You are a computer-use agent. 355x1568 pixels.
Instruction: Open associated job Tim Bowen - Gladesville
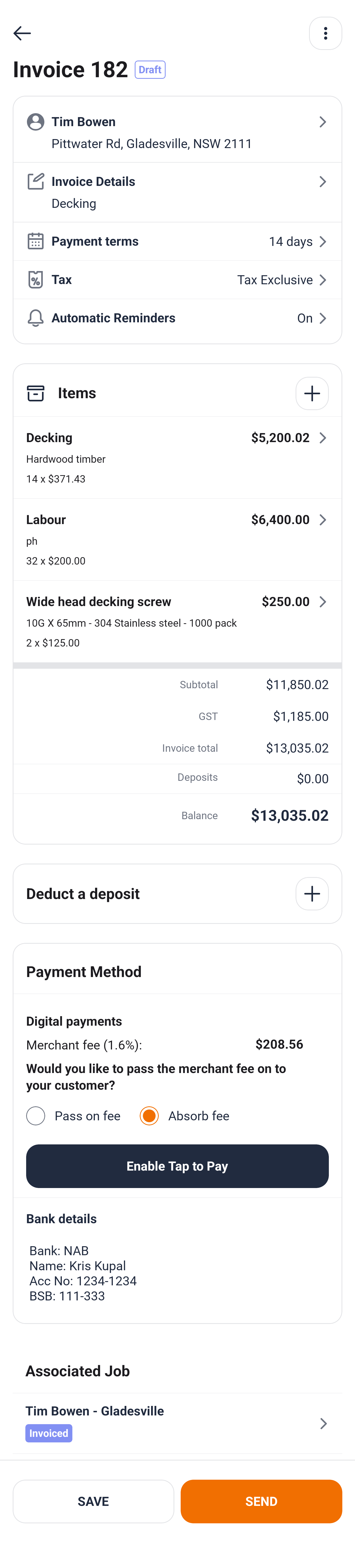tap(176, 1423)
